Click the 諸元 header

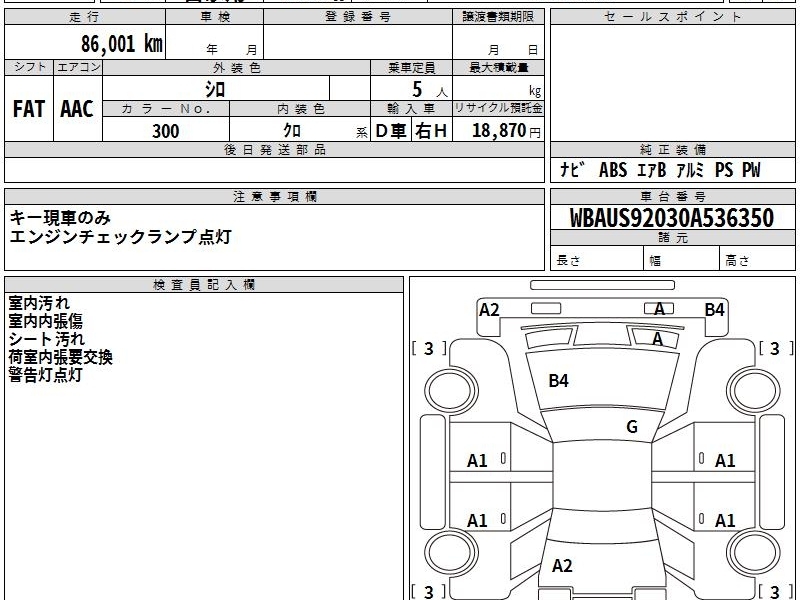(672, 238)
